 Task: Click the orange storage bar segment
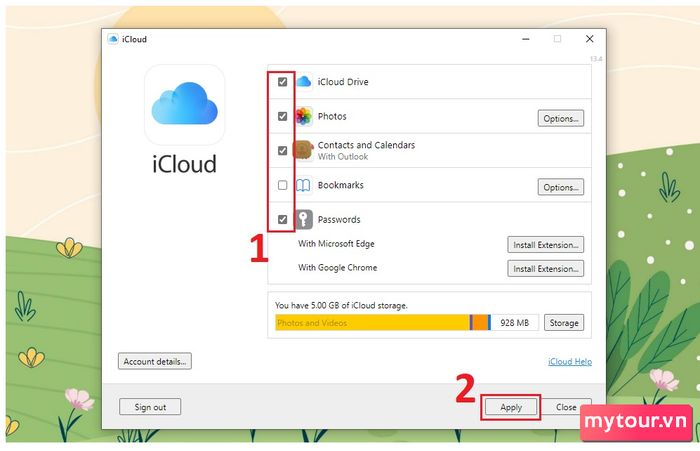click(x=480, y=323)
